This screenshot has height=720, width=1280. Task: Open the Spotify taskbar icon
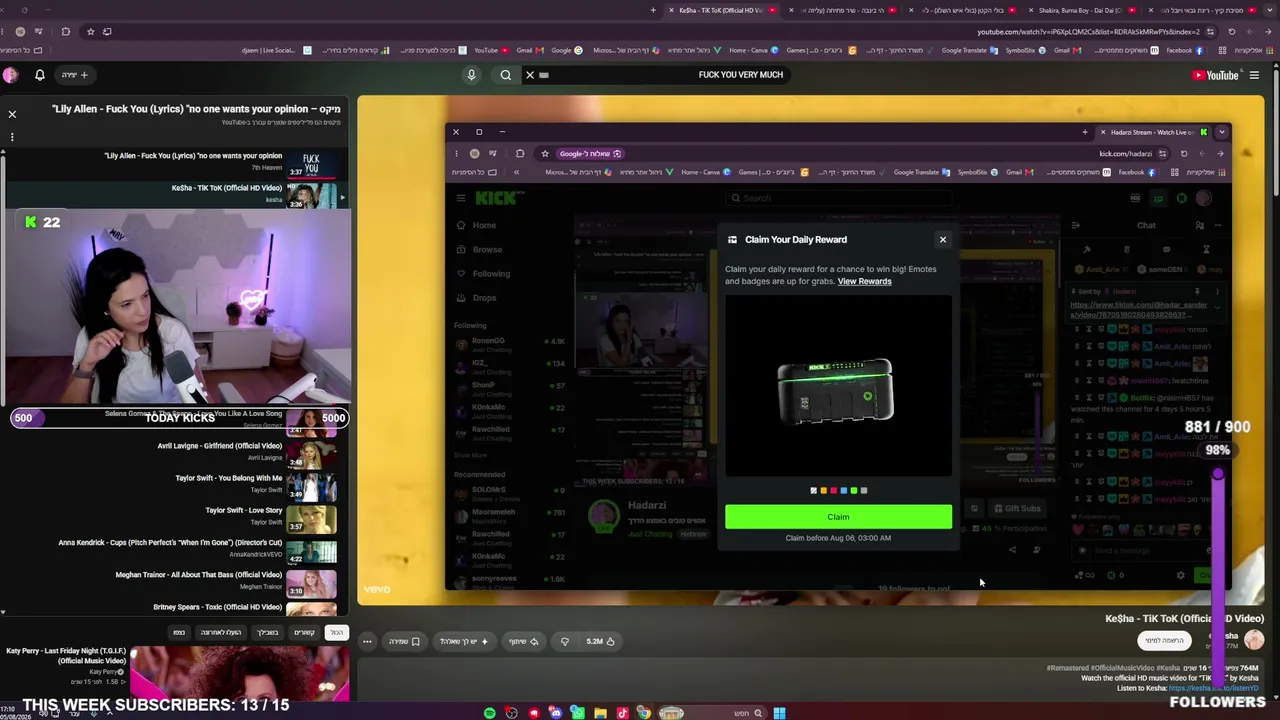click(490, 713)
